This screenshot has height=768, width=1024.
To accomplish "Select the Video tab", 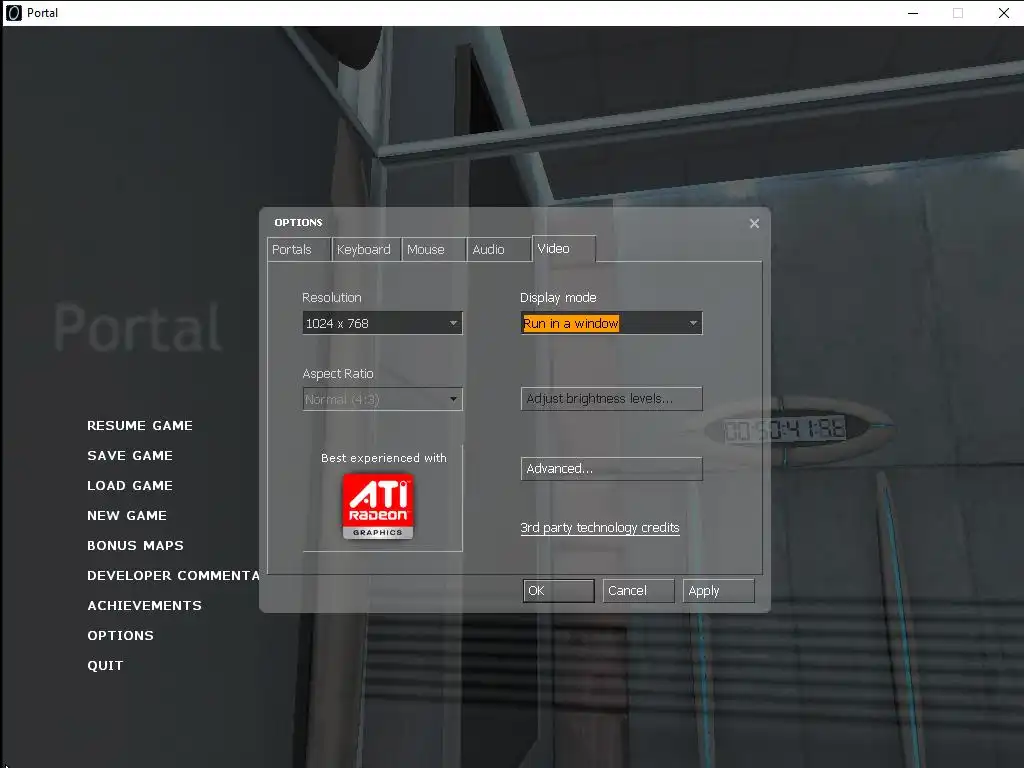I will [x=564, y=249].
